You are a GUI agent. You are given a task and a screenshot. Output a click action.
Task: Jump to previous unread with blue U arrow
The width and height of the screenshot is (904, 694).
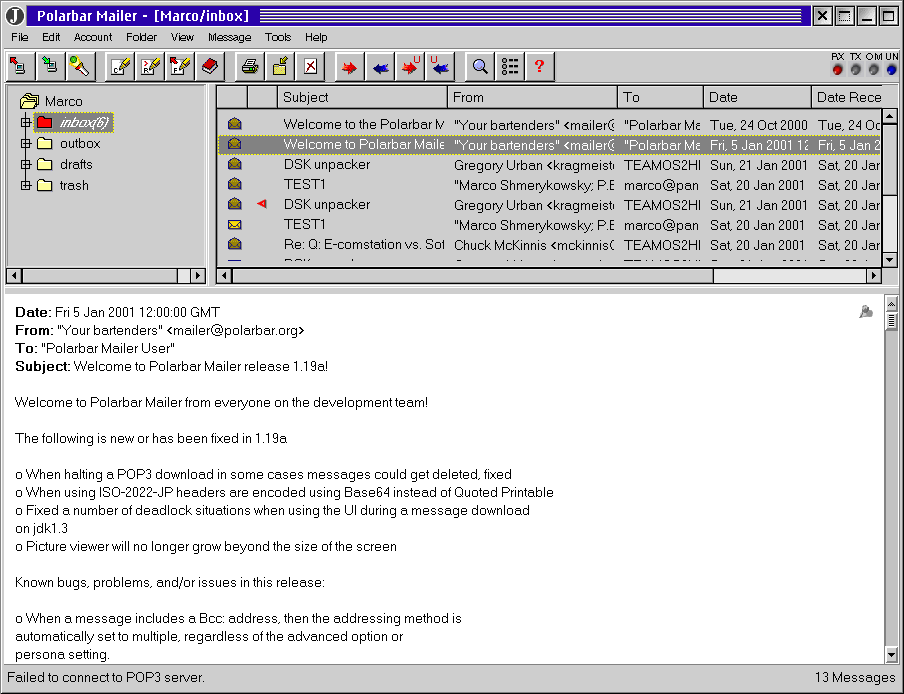click(440, 66)
